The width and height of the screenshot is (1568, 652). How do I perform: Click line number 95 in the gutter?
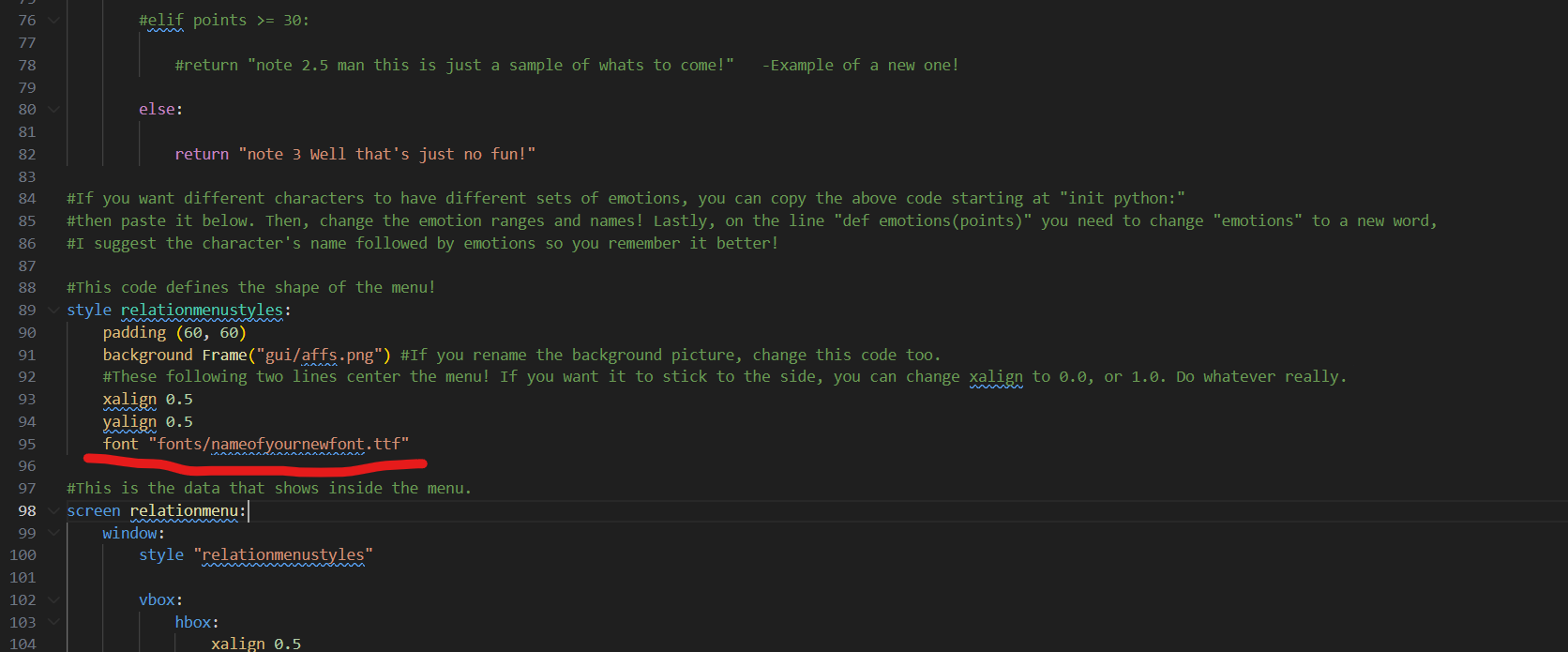point(27,444)
